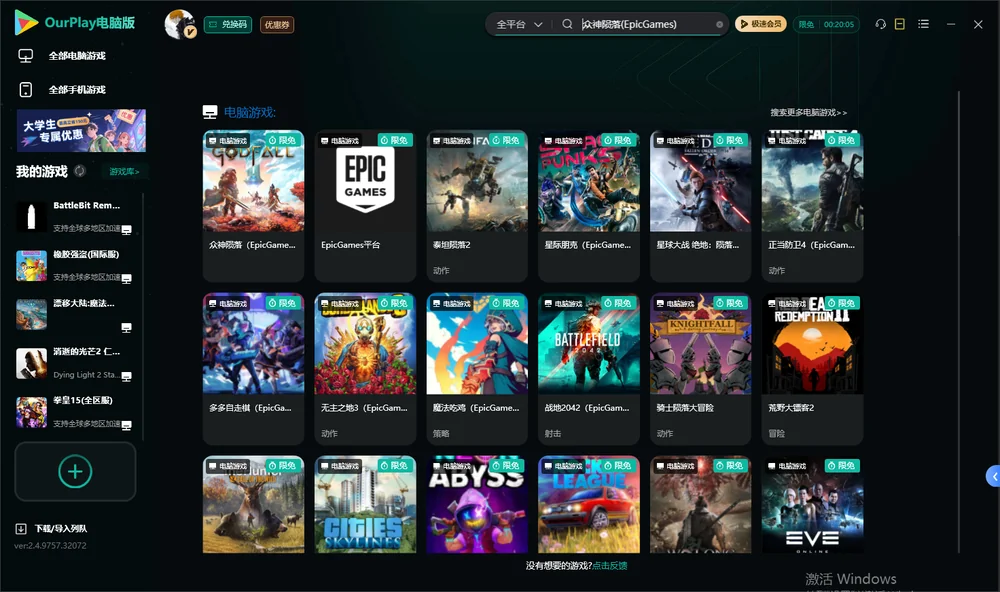Open the 骑士陨落大冒险 game card
1000x592 pixels.
(701, 368)
